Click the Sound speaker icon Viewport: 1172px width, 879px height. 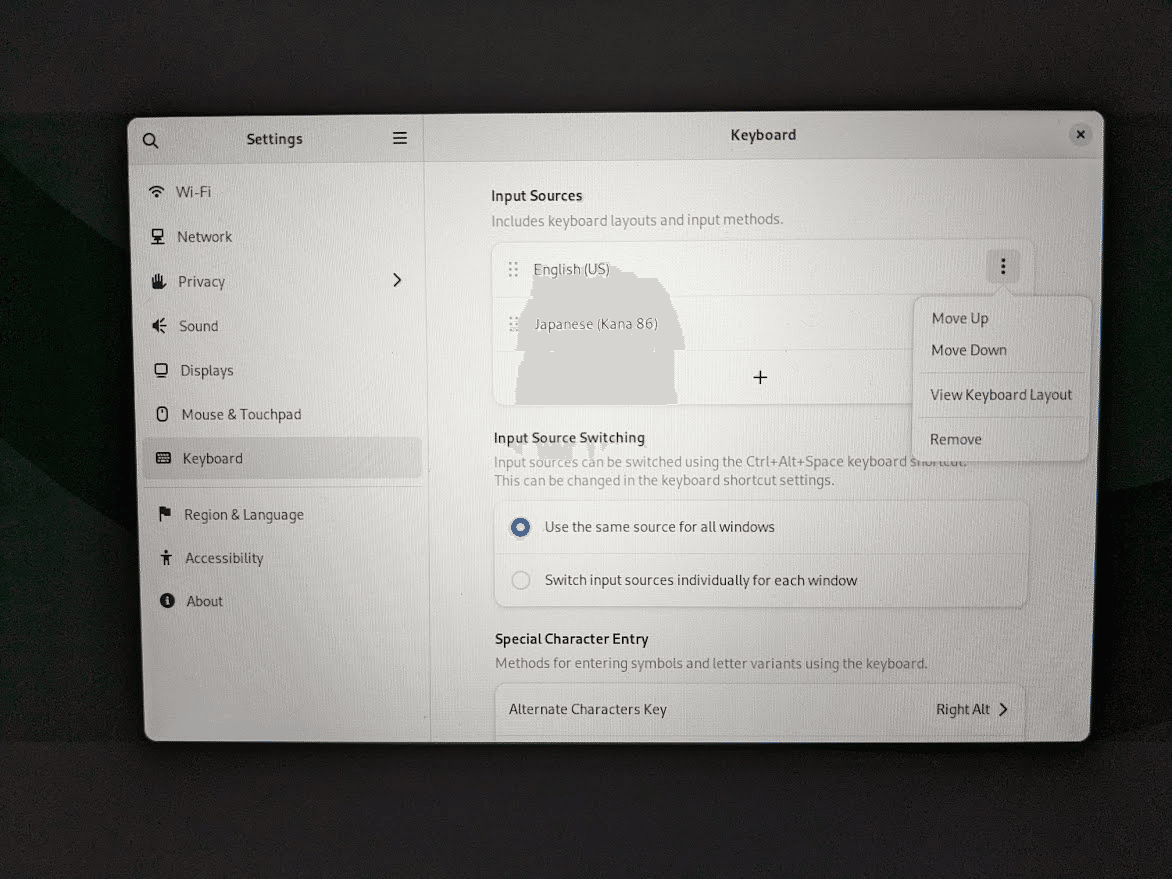point(159,326)
